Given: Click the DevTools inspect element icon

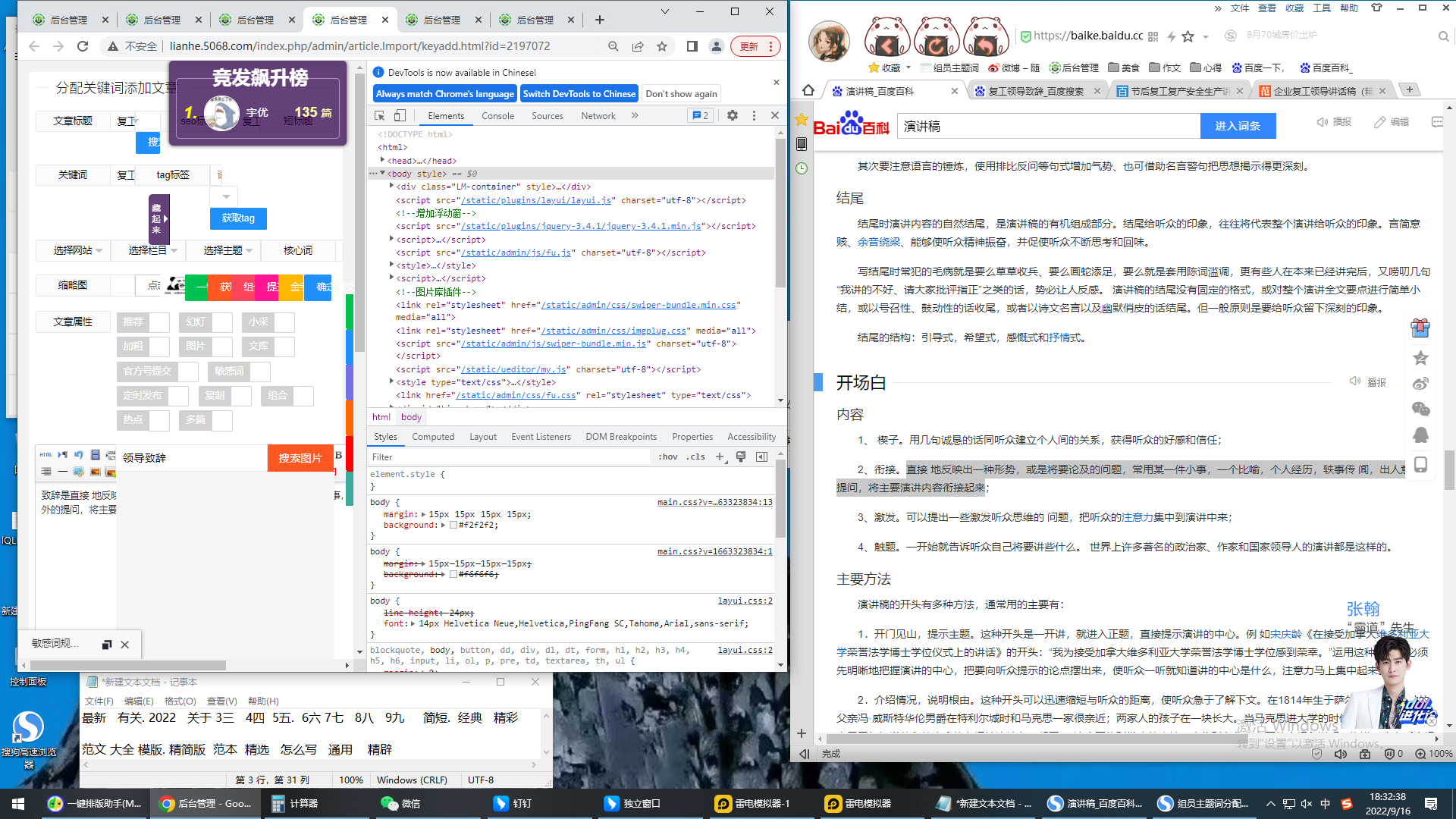Looking at the screenshot, I should click(380, 116).
